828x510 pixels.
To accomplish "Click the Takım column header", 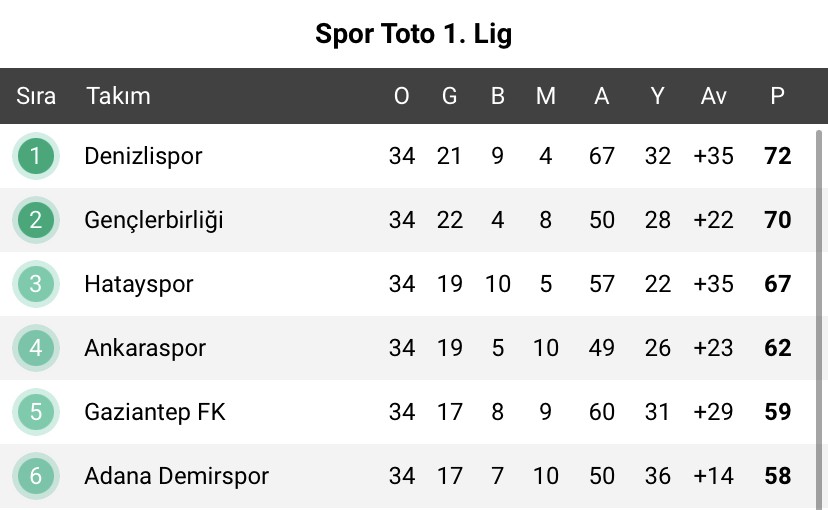I will [x=118, y=96].
